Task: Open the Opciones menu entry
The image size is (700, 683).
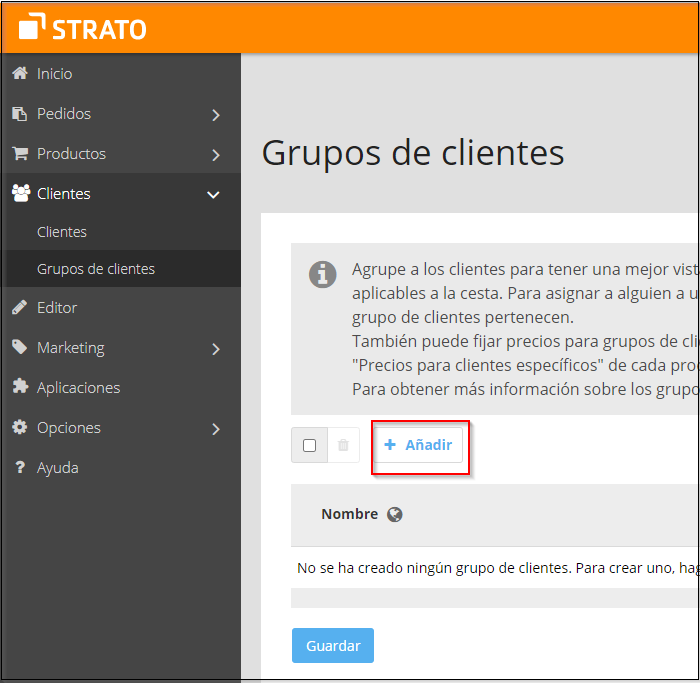Action: click(x=121, y=428)
